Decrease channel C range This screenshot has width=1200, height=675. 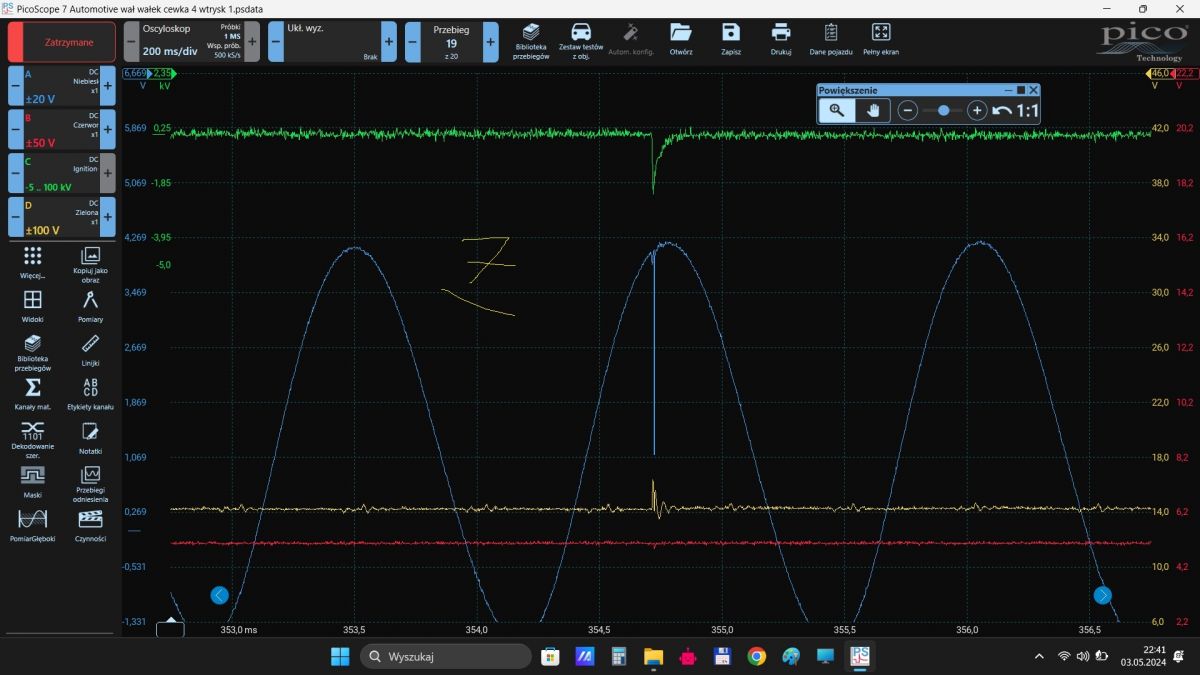[x=15, y=173]
